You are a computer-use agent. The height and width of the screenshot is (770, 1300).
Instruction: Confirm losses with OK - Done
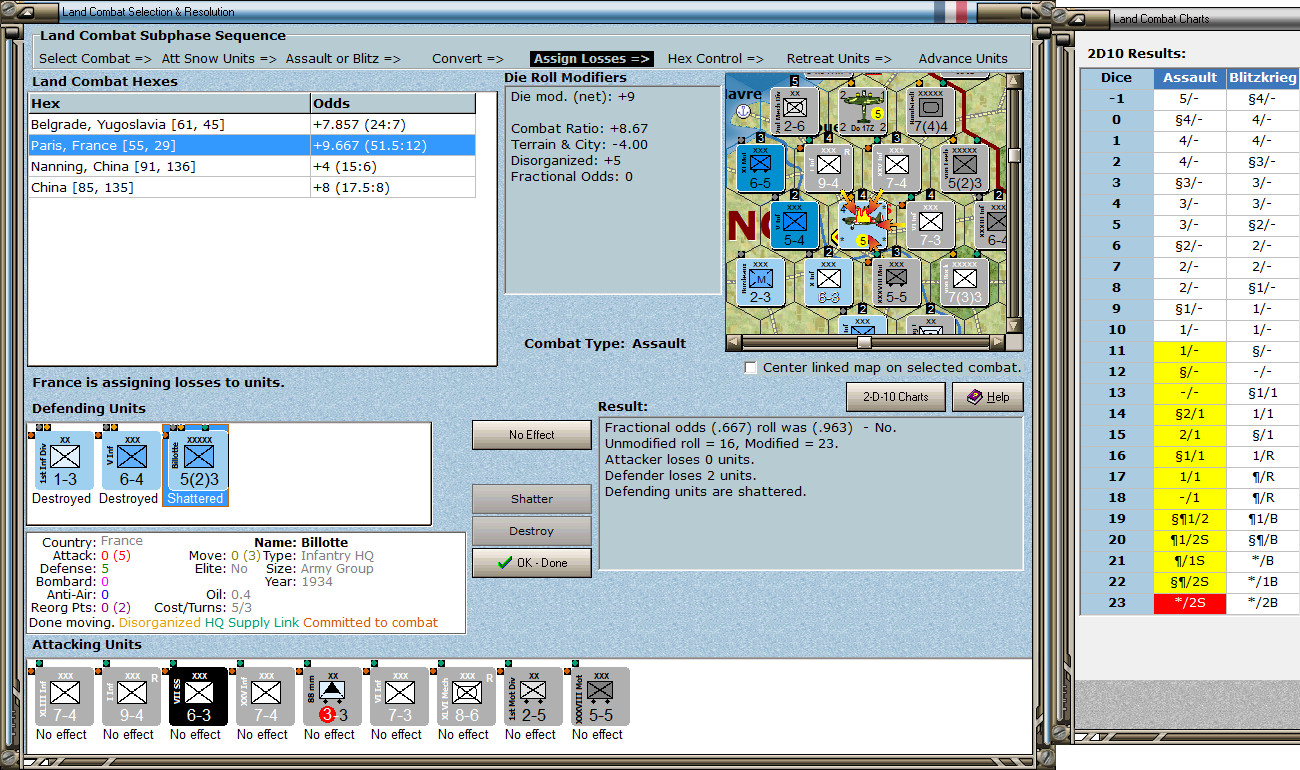point(531,563)
